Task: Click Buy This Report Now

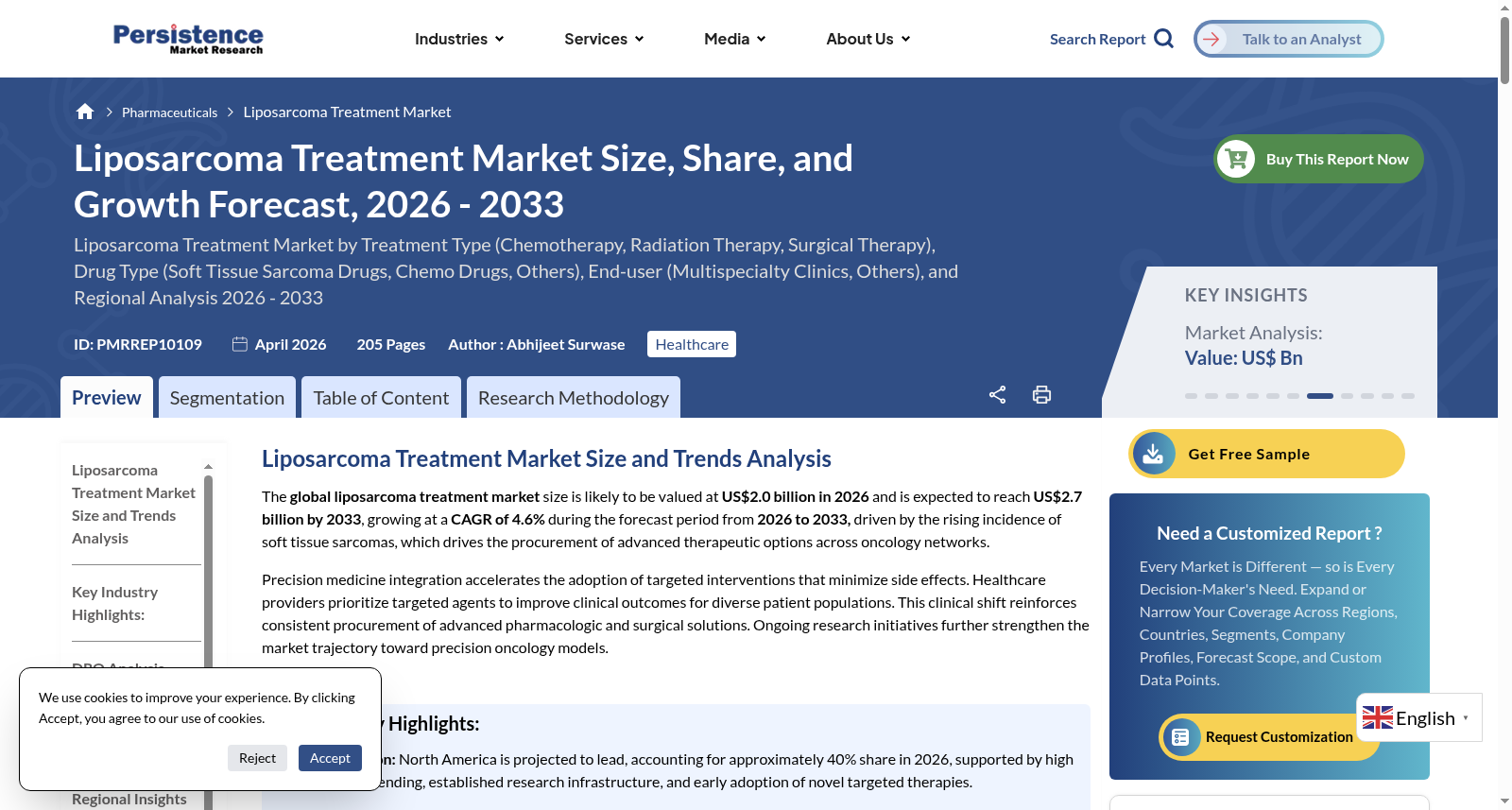Action: click(1318, 159)
